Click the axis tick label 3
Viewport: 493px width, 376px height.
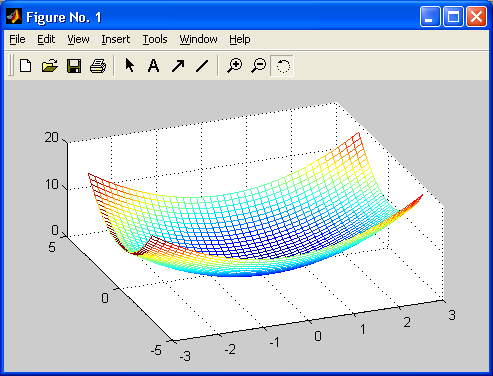click(x=452, y=315)
